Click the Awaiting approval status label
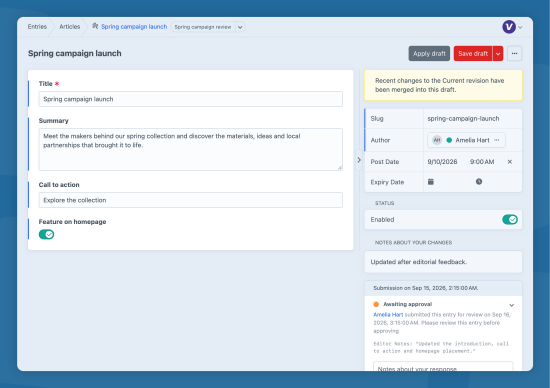 point(407,304)
